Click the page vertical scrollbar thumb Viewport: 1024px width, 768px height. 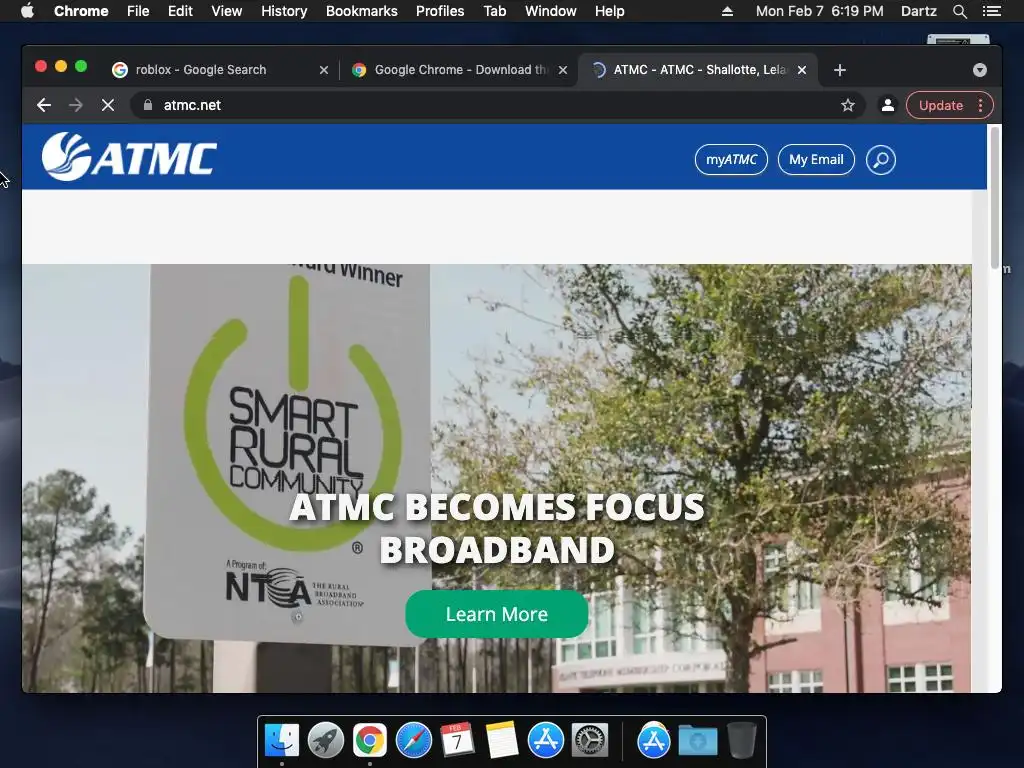click(994, 196)
